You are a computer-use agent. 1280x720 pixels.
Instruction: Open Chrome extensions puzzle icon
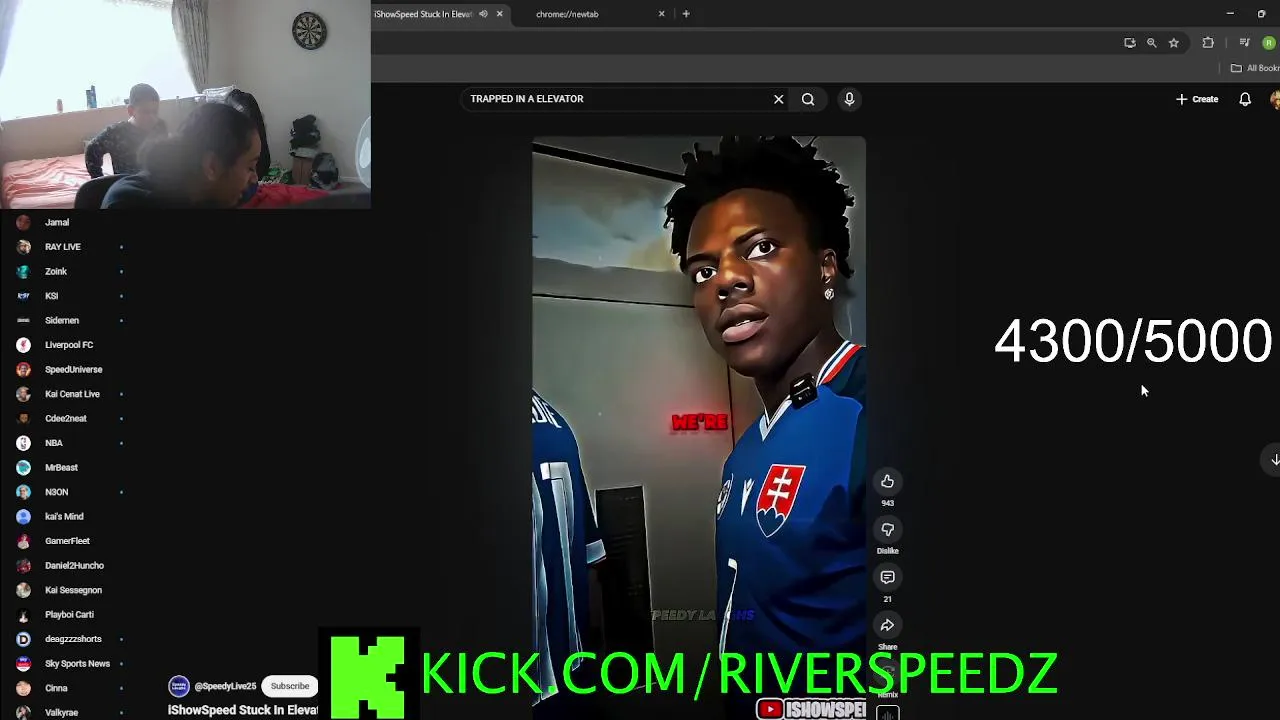pos(1208,43)
